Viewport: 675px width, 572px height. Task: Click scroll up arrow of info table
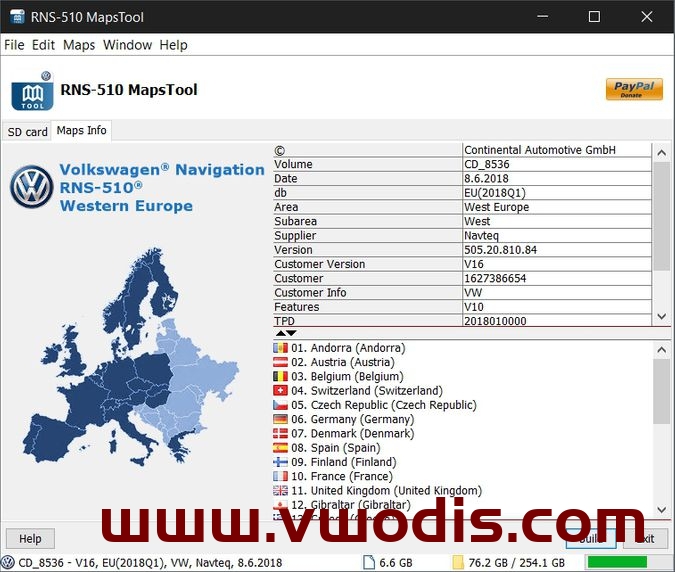662,152
